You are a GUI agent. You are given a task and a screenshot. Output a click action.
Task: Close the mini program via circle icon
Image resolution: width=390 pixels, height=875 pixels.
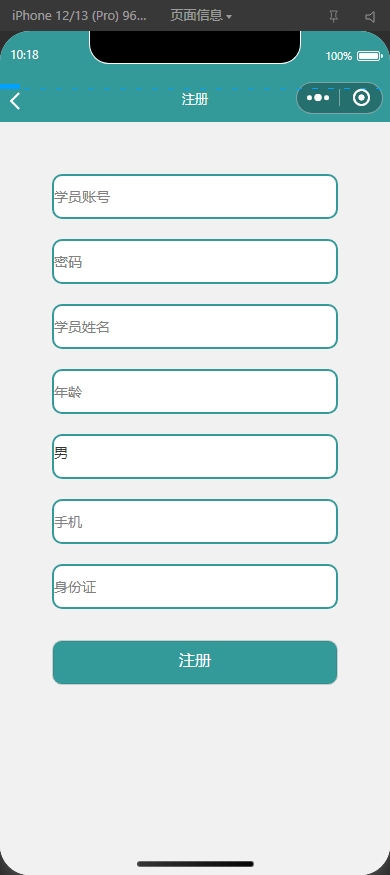[x=362, y=98]
